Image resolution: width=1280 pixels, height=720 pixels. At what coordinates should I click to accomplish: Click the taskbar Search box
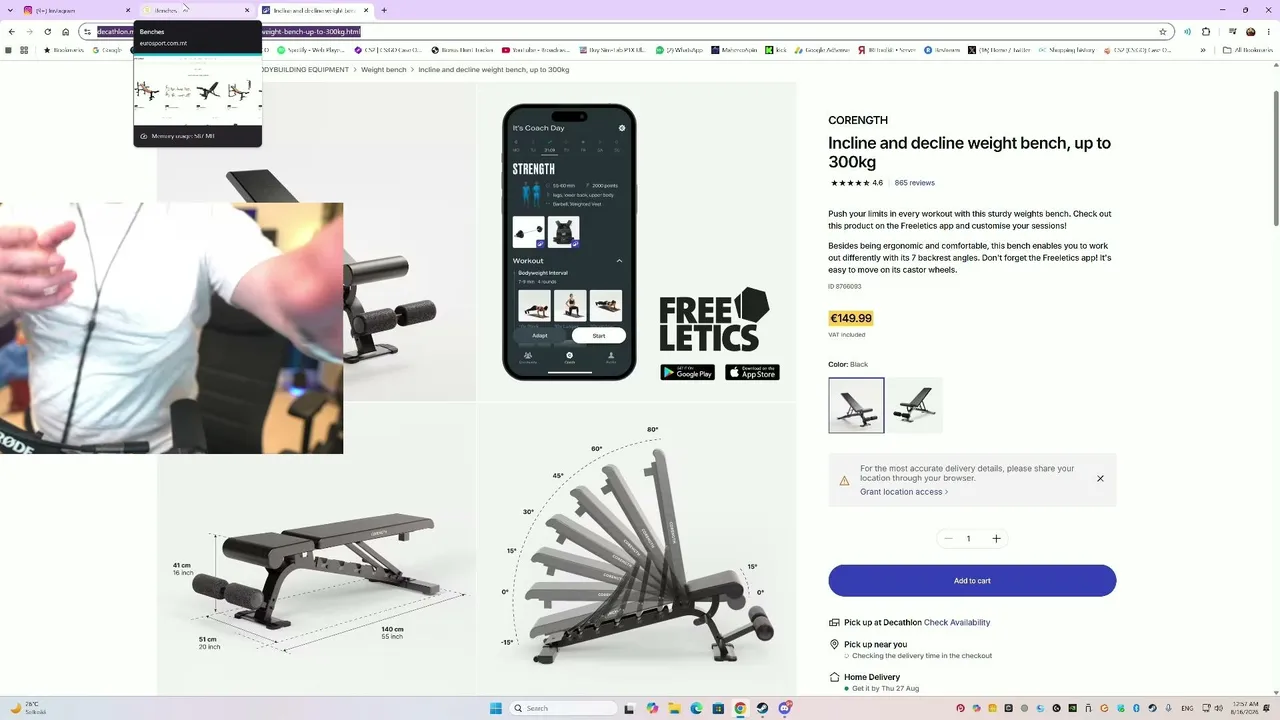(564, 708)
